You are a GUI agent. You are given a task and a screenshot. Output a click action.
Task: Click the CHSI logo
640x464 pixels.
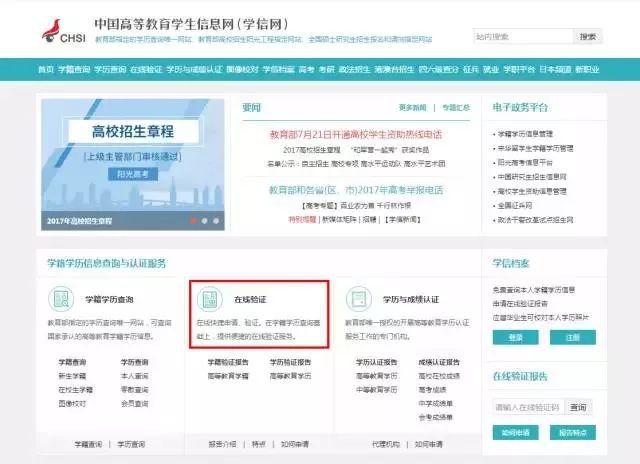(64, 31)
